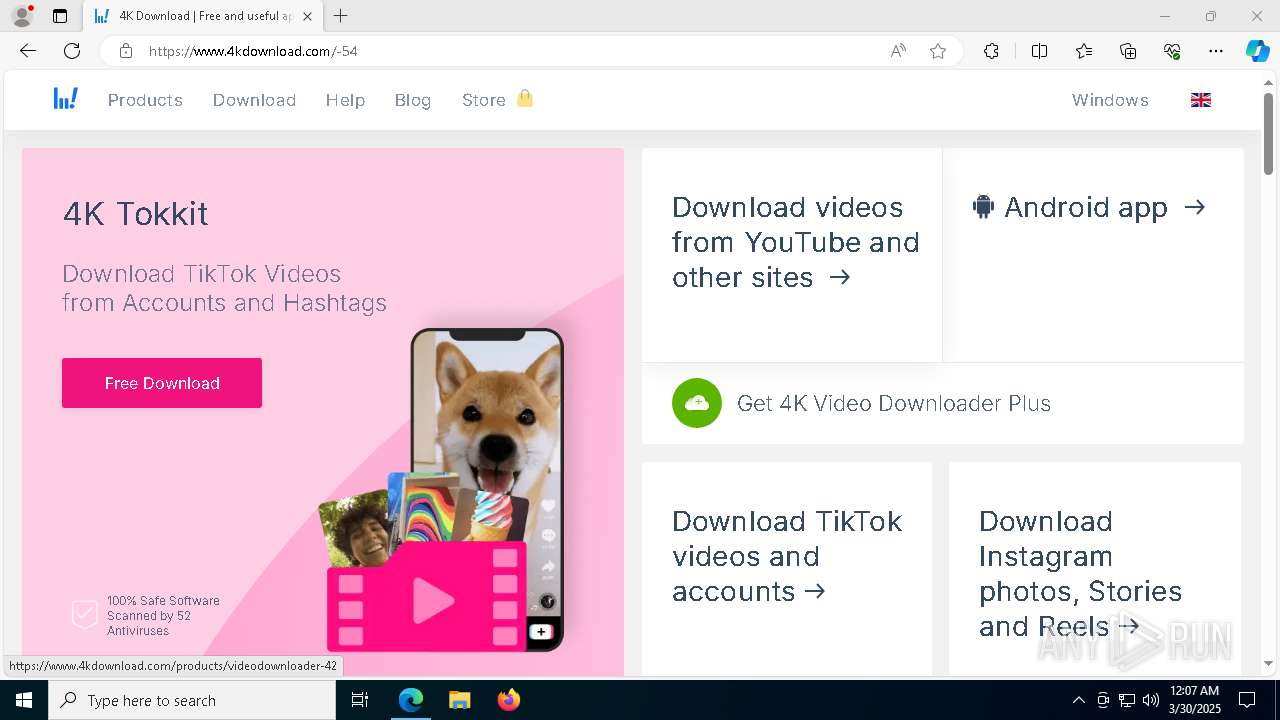Open the Store menu item
Screen dimensions: 1280x720
pos(484,100)
